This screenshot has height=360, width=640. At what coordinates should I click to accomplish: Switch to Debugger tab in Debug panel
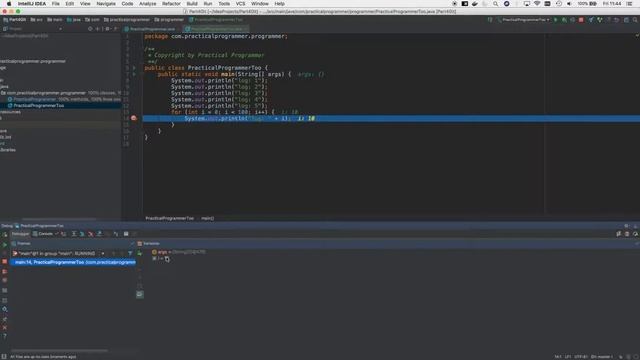click(20, 234)
